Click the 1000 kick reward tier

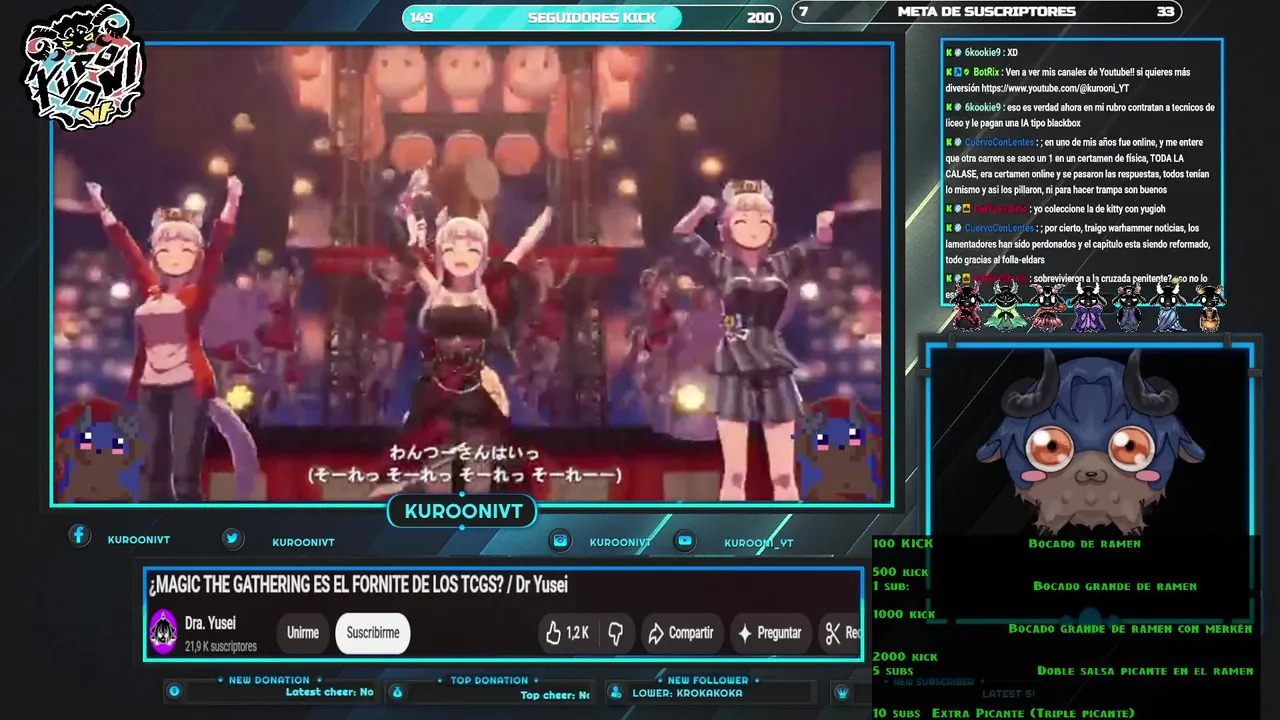(904, 614)
